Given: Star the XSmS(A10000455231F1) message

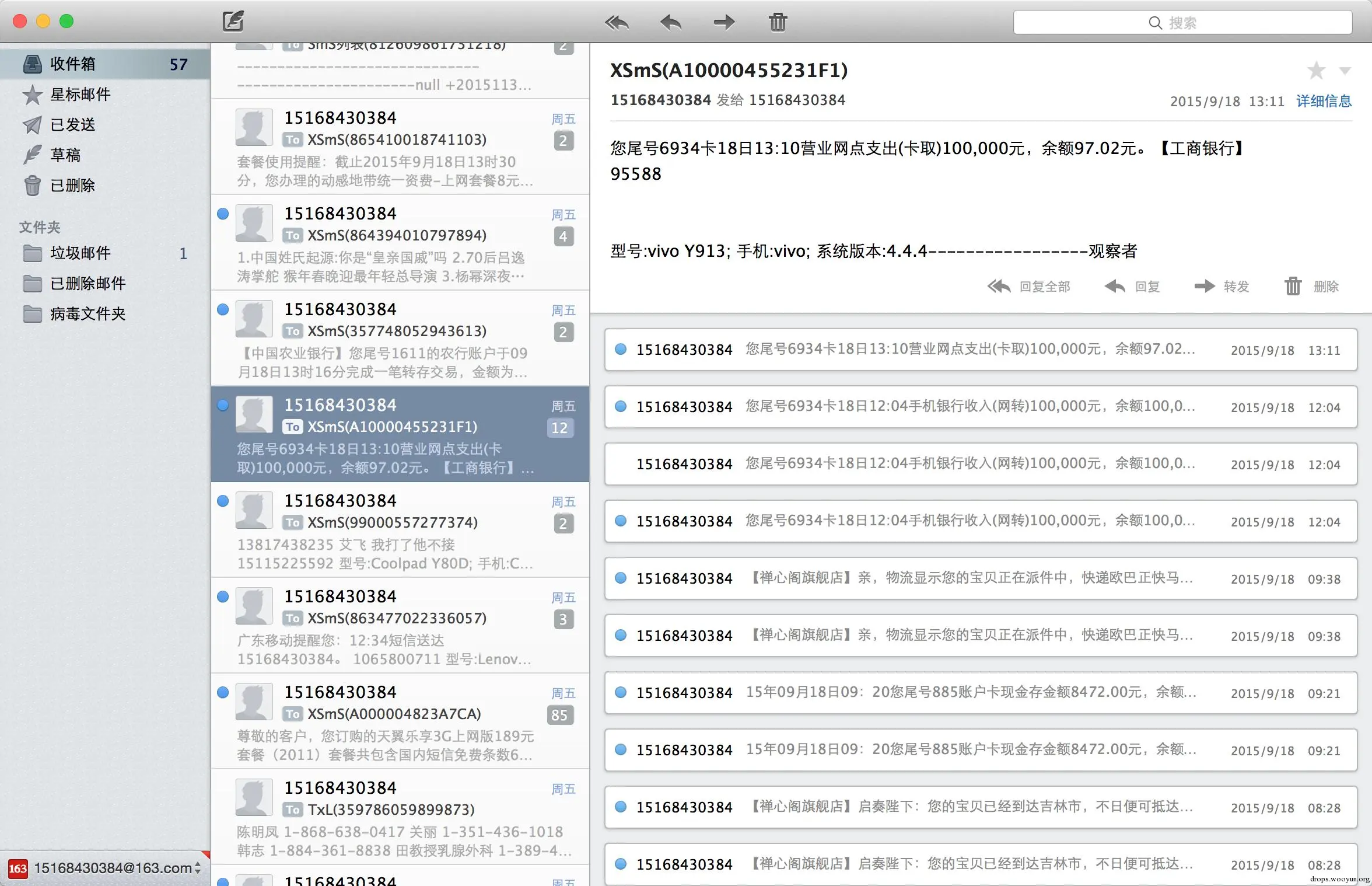Looking at the screenshot, I should [x=1316, y=71].
